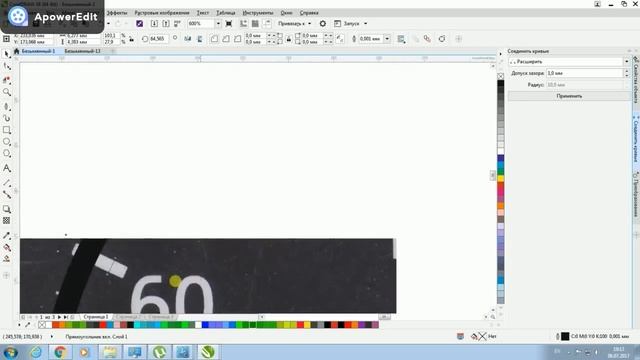Switch to Страница 1 page tab
Screen dimensions: 640x360
96,317
